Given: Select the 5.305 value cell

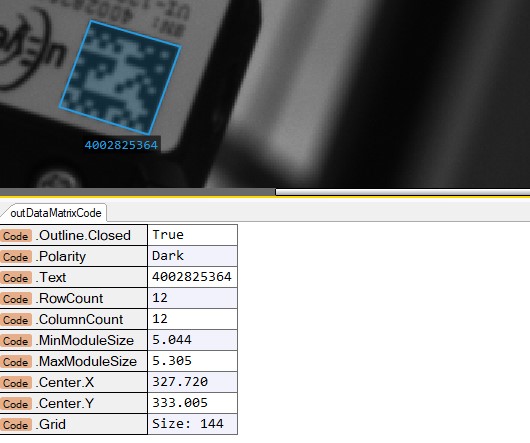Looking at the screenshot, I should tap(193, 361).
